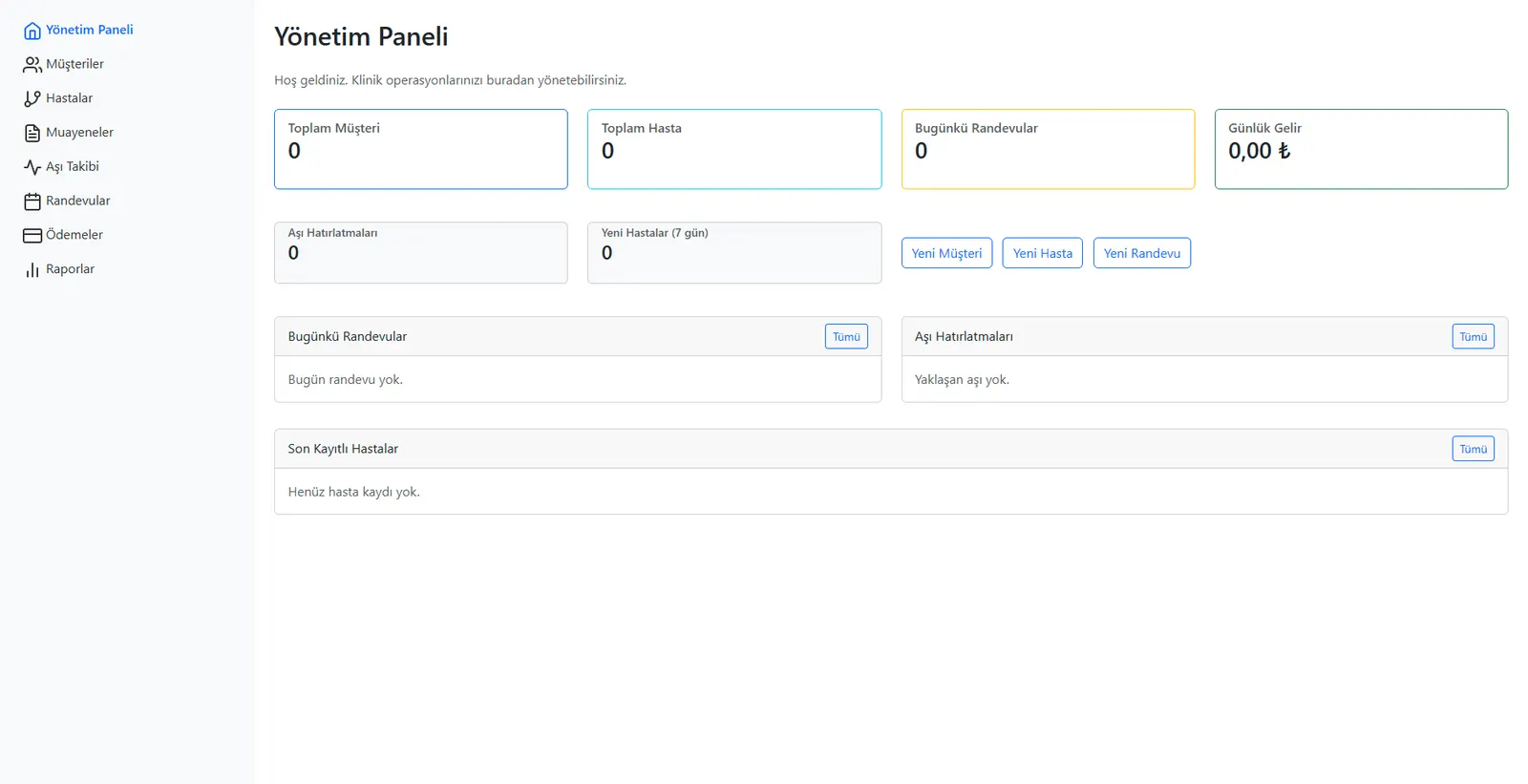The image size is (1528, 784).
Task: Create a new customer with Yeni Müşteri
Action: pos(946,253)
